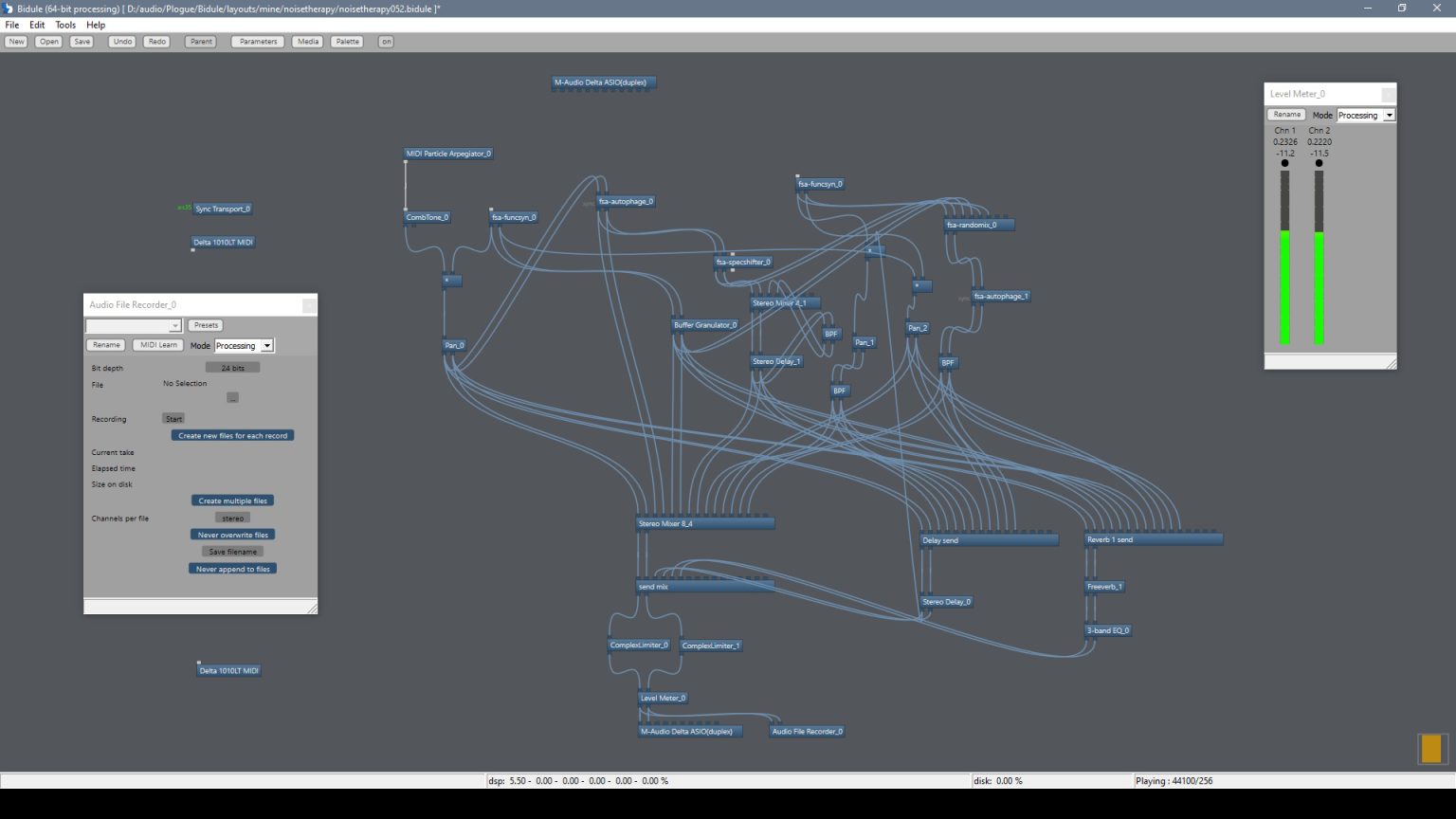Click the Presets button in Audio File Recorder
1456x819 pixels.
tap(205, 325)
